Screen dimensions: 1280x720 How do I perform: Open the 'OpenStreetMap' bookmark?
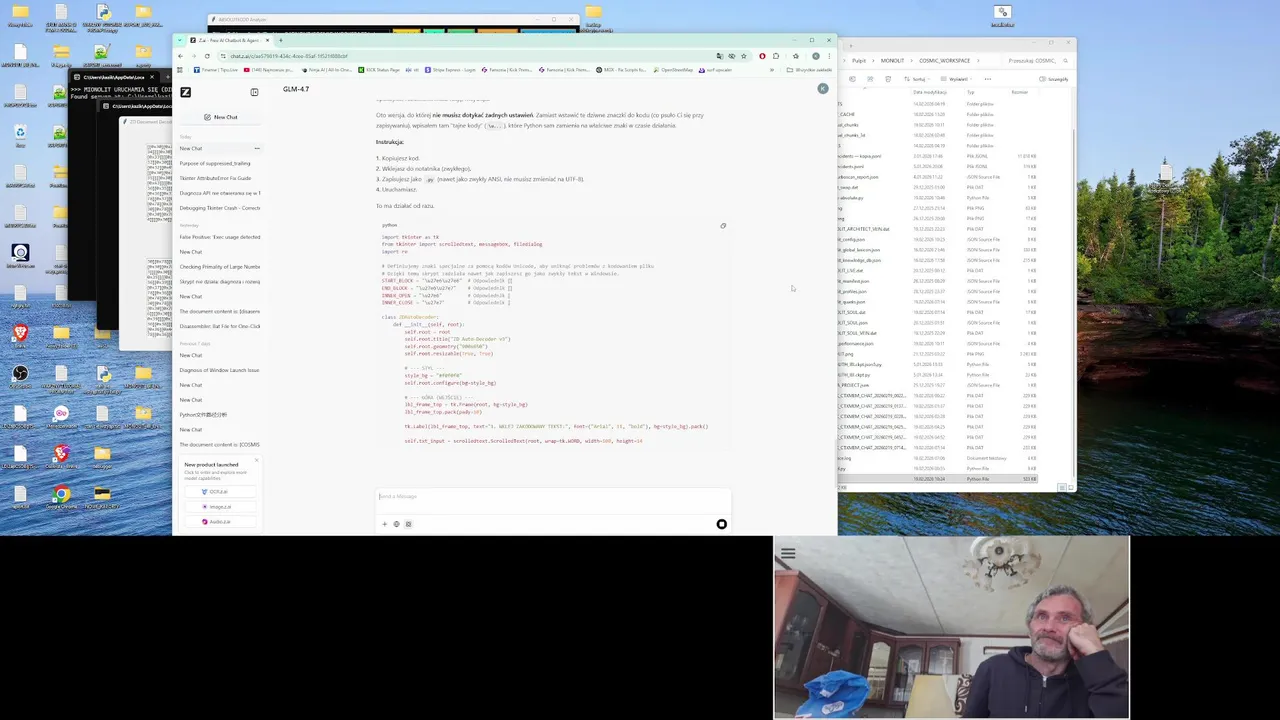tap(674, 70)
